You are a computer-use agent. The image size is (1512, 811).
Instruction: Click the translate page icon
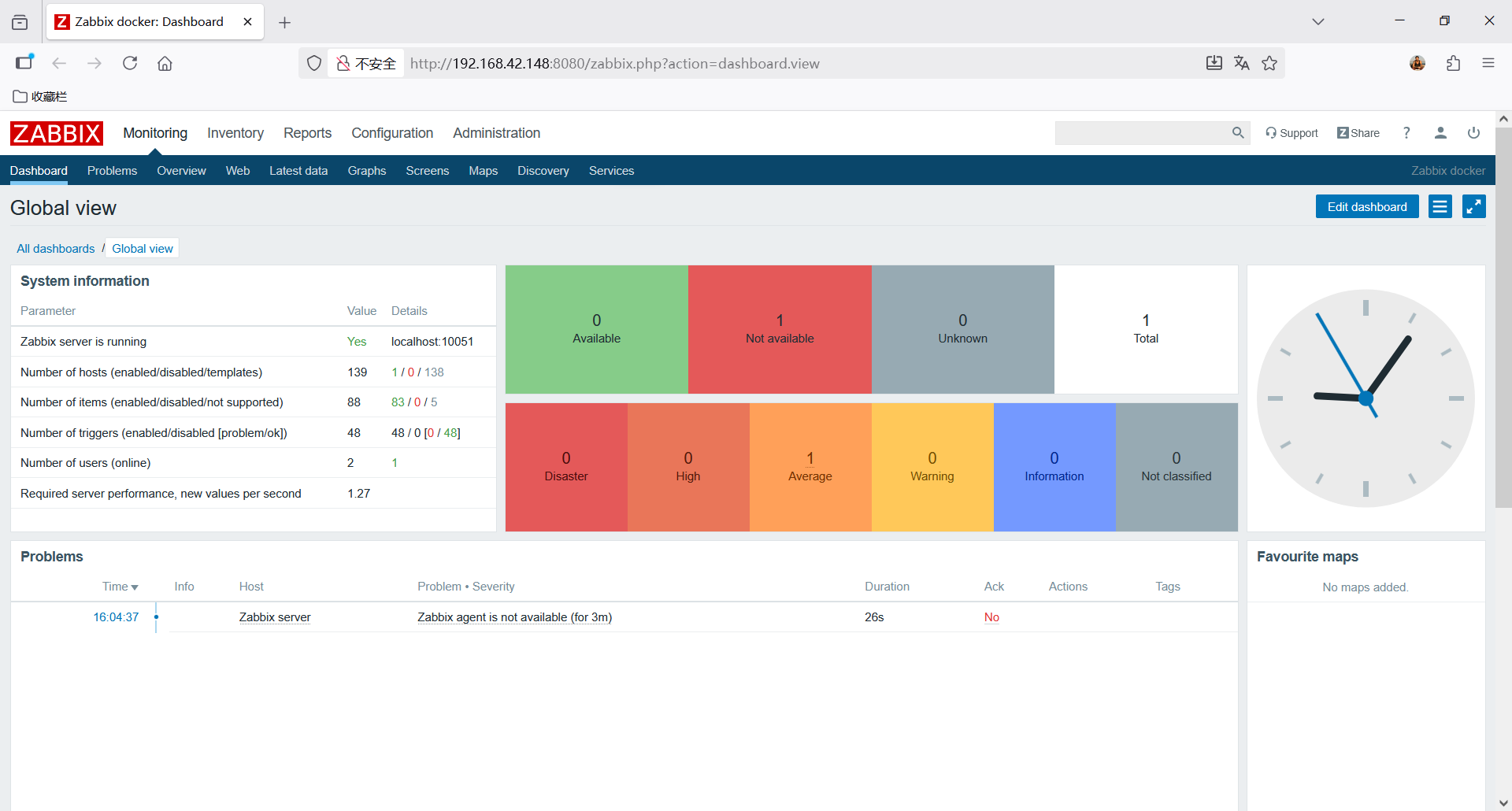click(x=1242, y=63)
